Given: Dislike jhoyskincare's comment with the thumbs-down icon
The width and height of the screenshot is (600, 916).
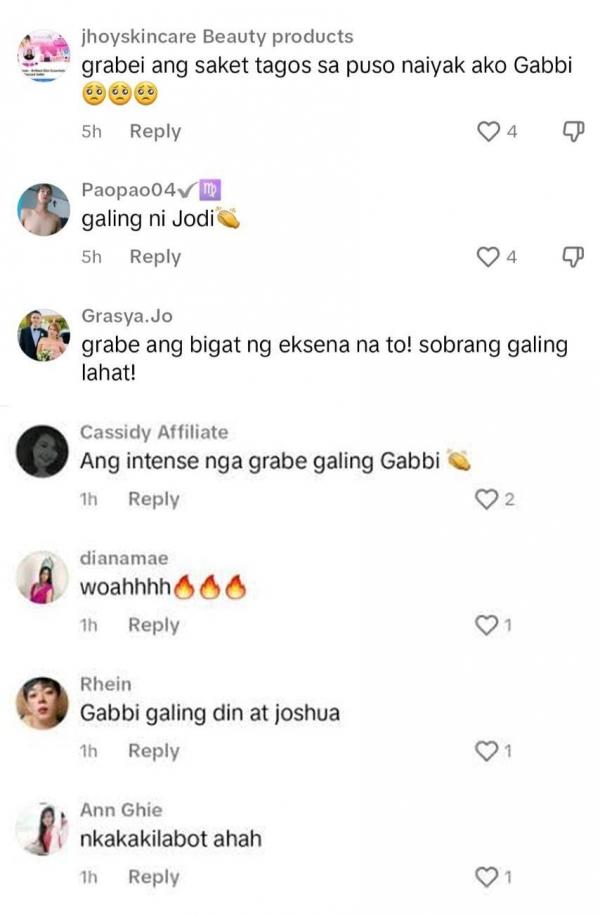Looking at the screenshot, I should pos(573,131).
